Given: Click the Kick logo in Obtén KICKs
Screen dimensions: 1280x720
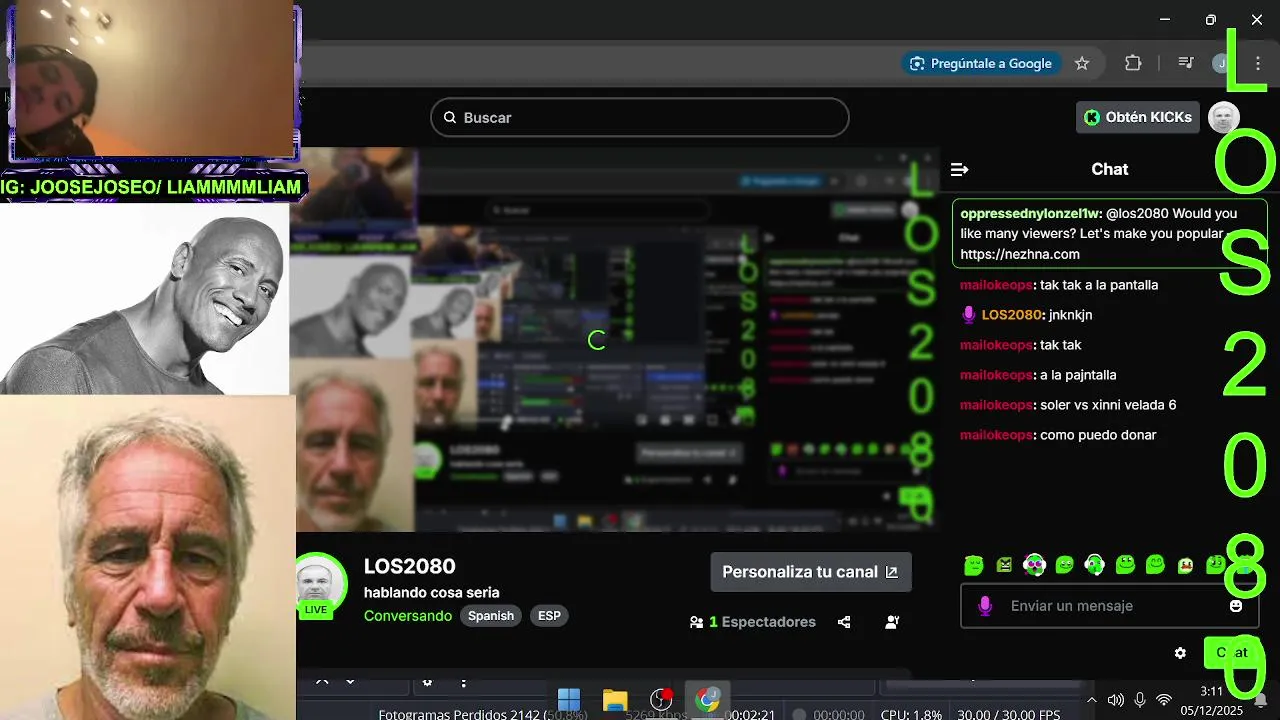Looking at the screenshot, I should [1092, 117].
